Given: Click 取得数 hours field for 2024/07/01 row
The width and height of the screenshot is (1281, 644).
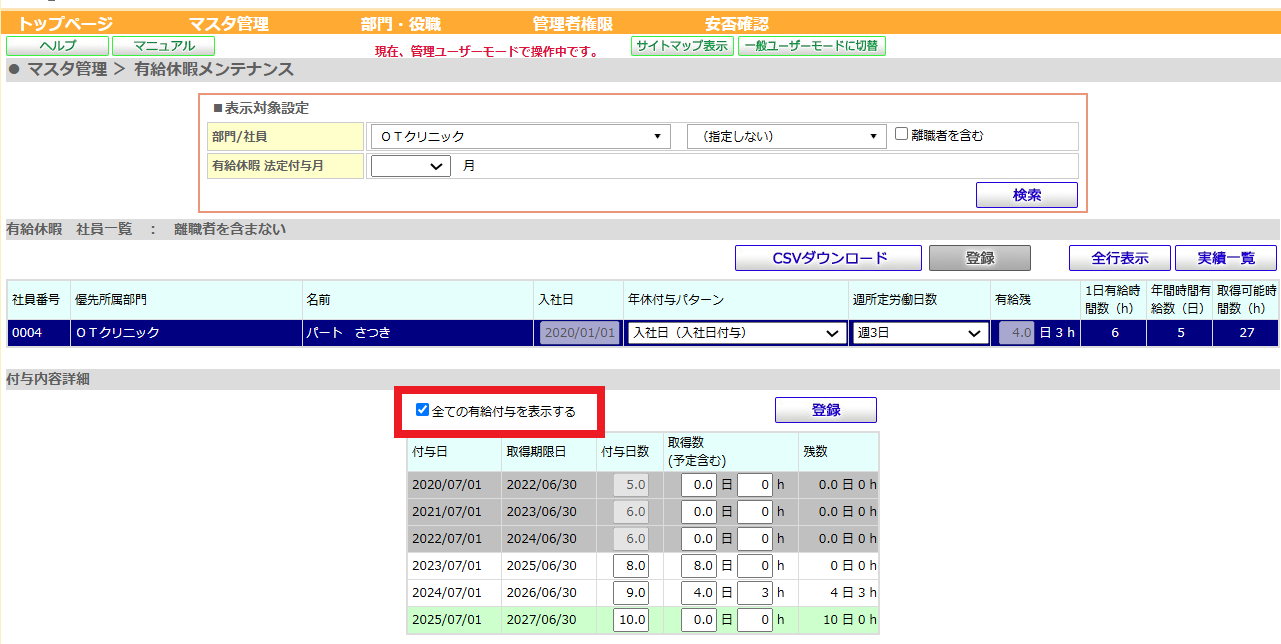Looking at the screenshot, I should [755, 592].
